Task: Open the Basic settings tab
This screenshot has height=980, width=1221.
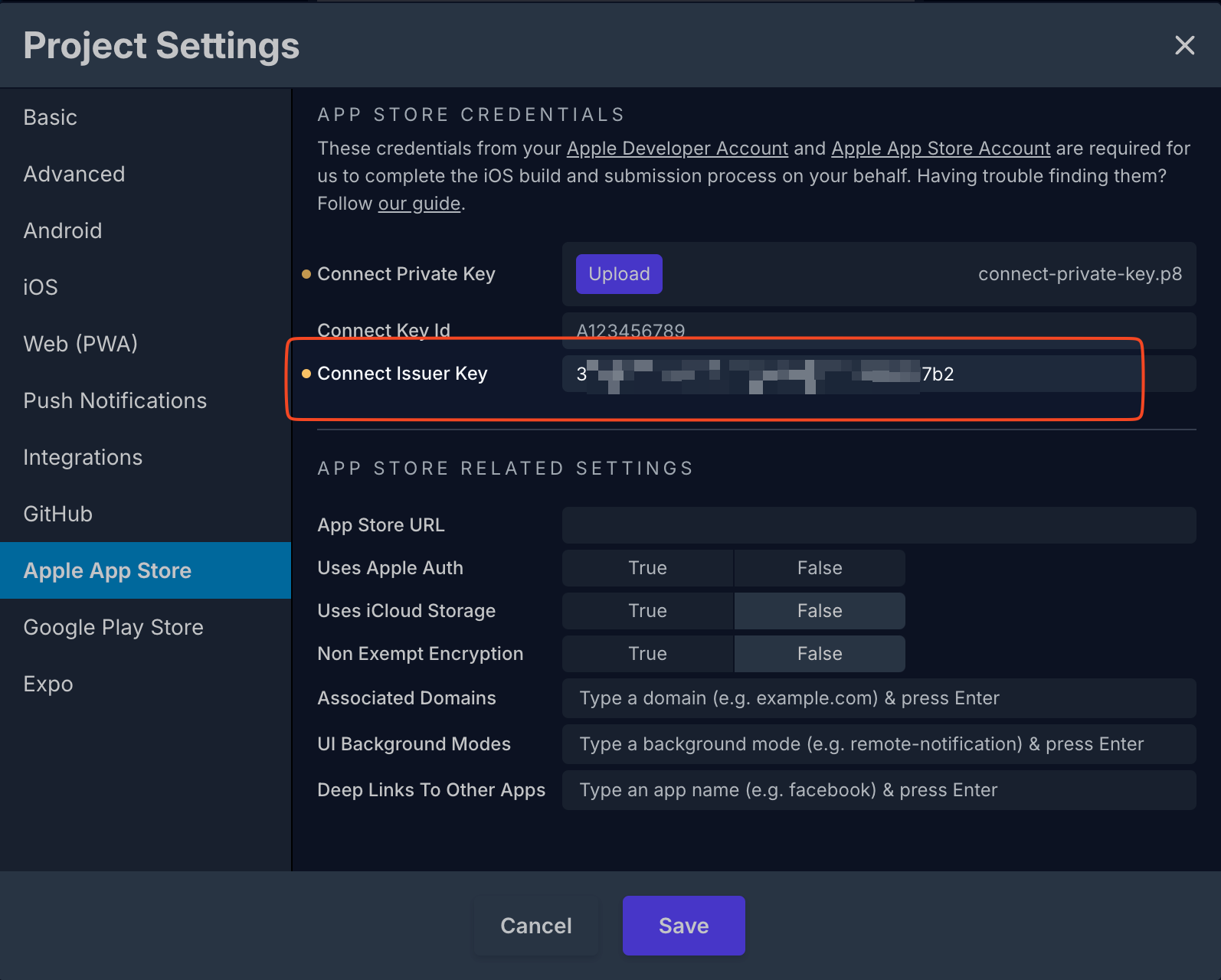Action: click(51, 117)
